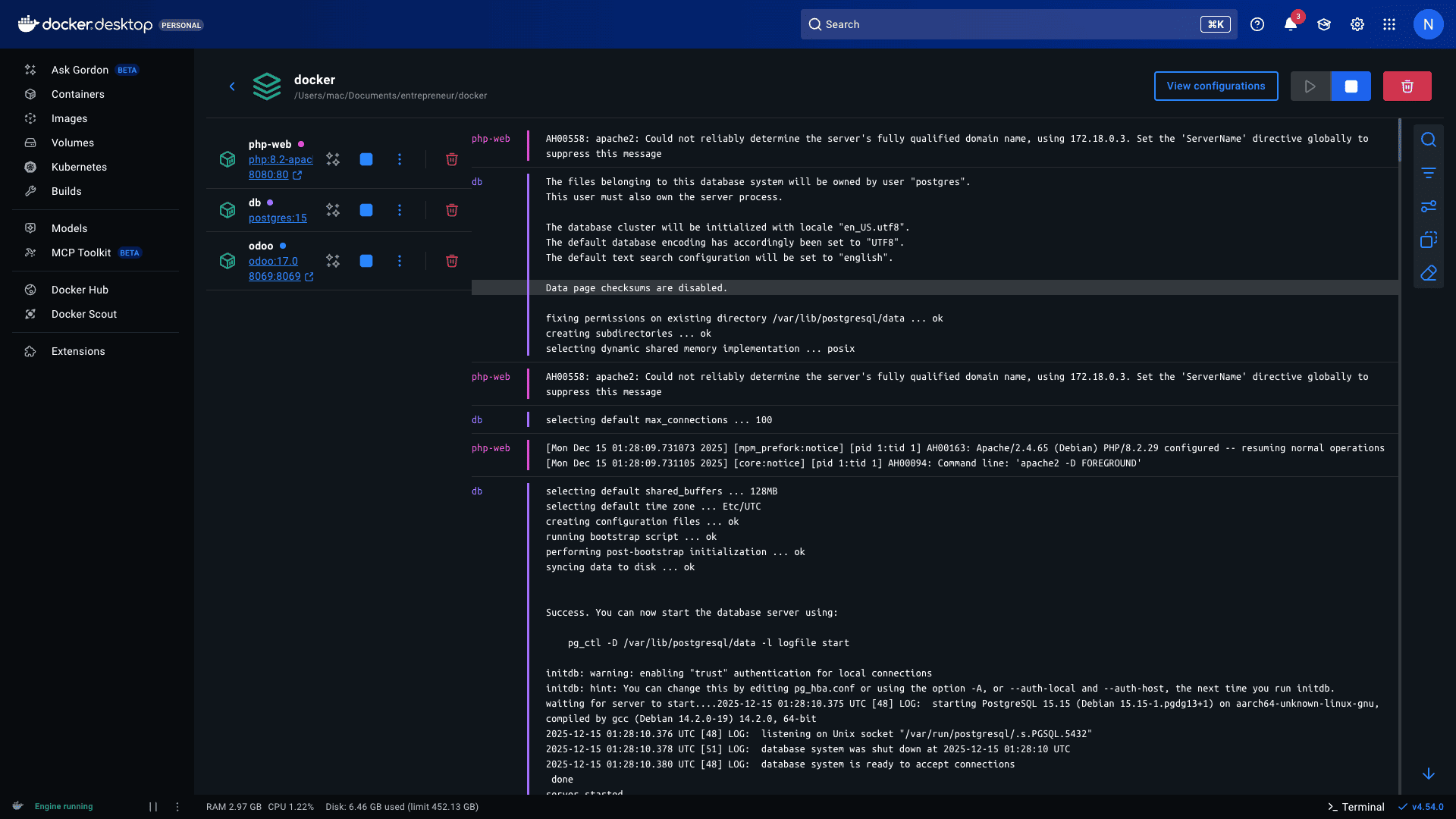Copy logs to clipboard icon
The height and width of the screenshot is (819, 1456).
click(x=1429, y=240)
